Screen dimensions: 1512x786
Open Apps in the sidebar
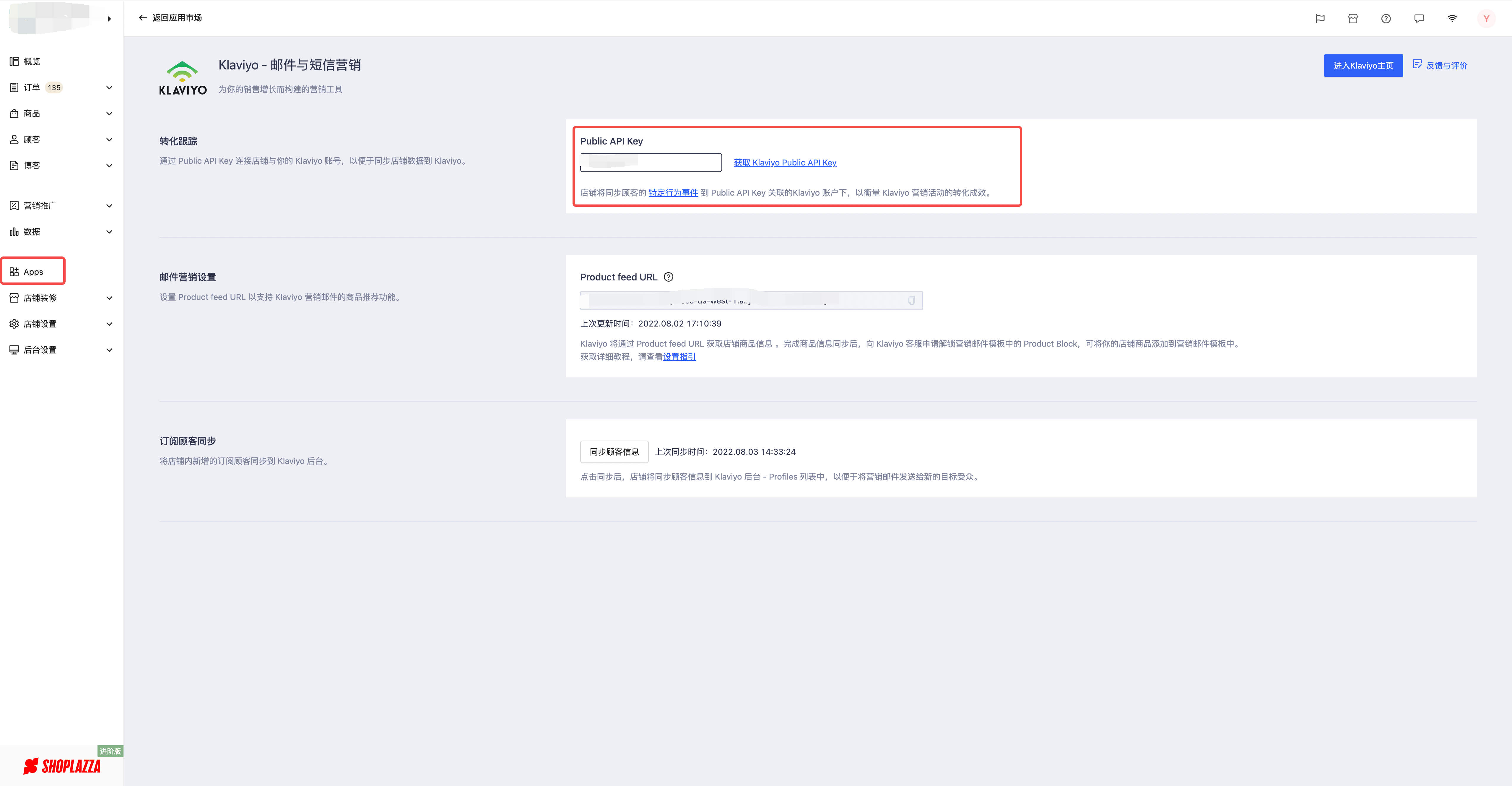(33, 272)
